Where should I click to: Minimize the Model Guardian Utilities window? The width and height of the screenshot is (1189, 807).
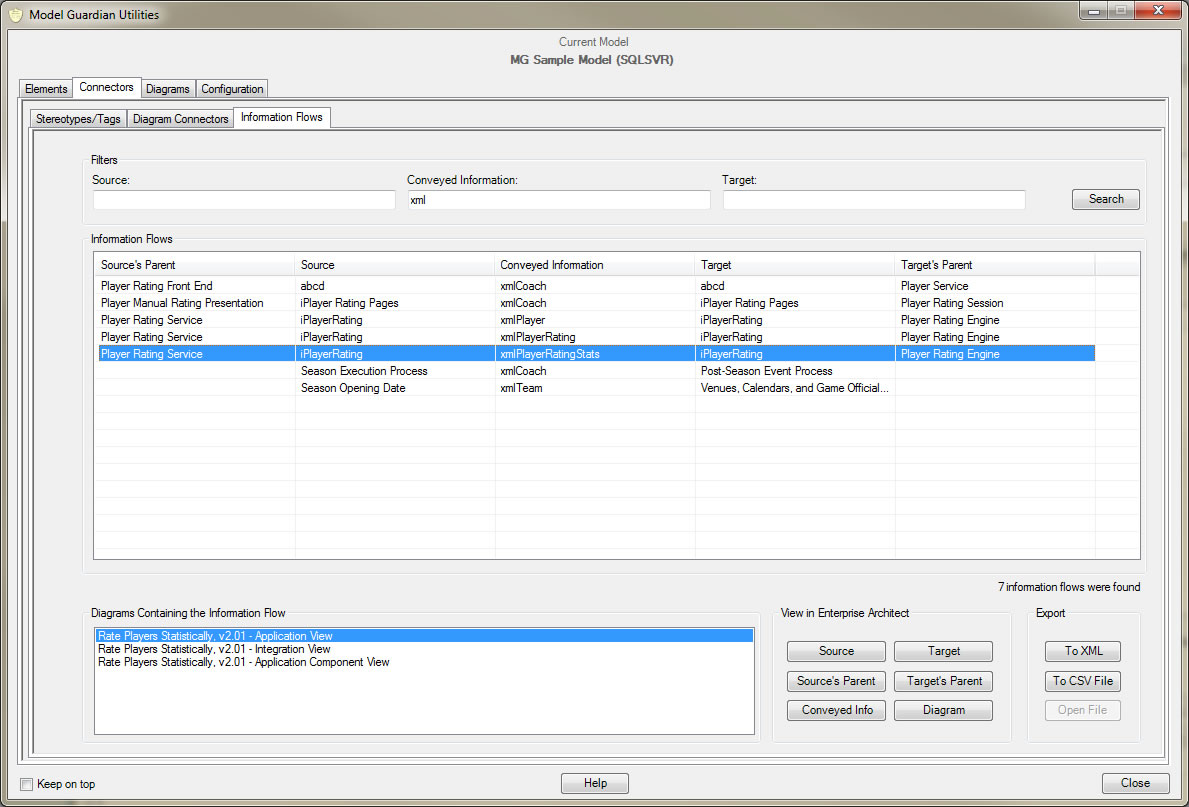coord(1095,11)
